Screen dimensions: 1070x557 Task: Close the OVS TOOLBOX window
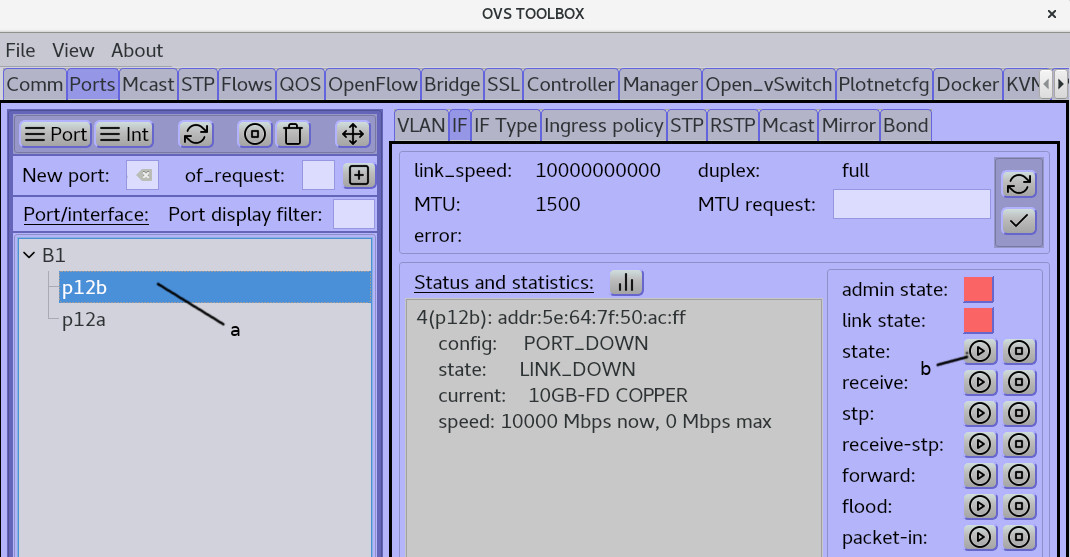1052,14
